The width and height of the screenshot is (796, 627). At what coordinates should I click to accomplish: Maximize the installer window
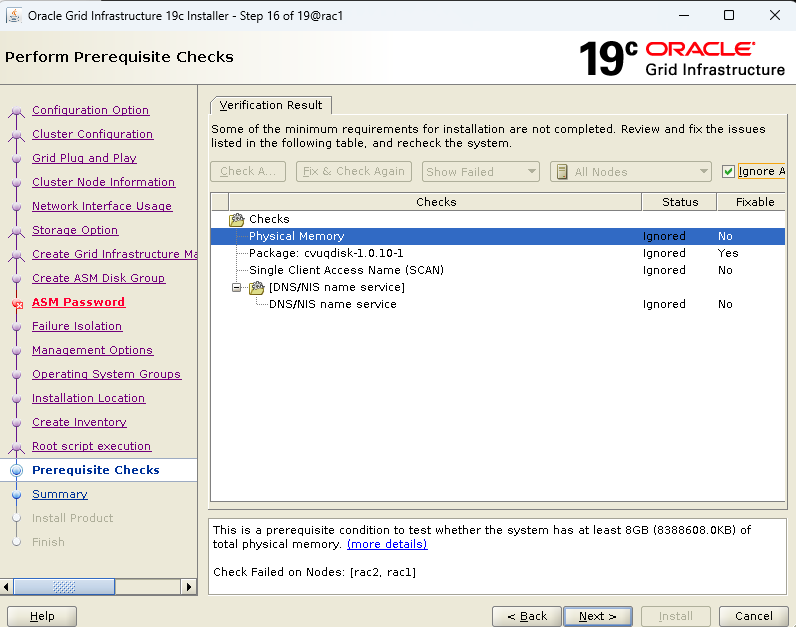[729, 15]
